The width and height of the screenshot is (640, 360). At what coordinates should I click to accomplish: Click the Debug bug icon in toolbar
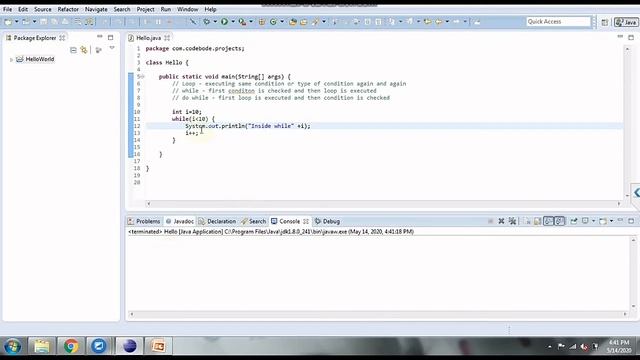[x=207, y=22]
